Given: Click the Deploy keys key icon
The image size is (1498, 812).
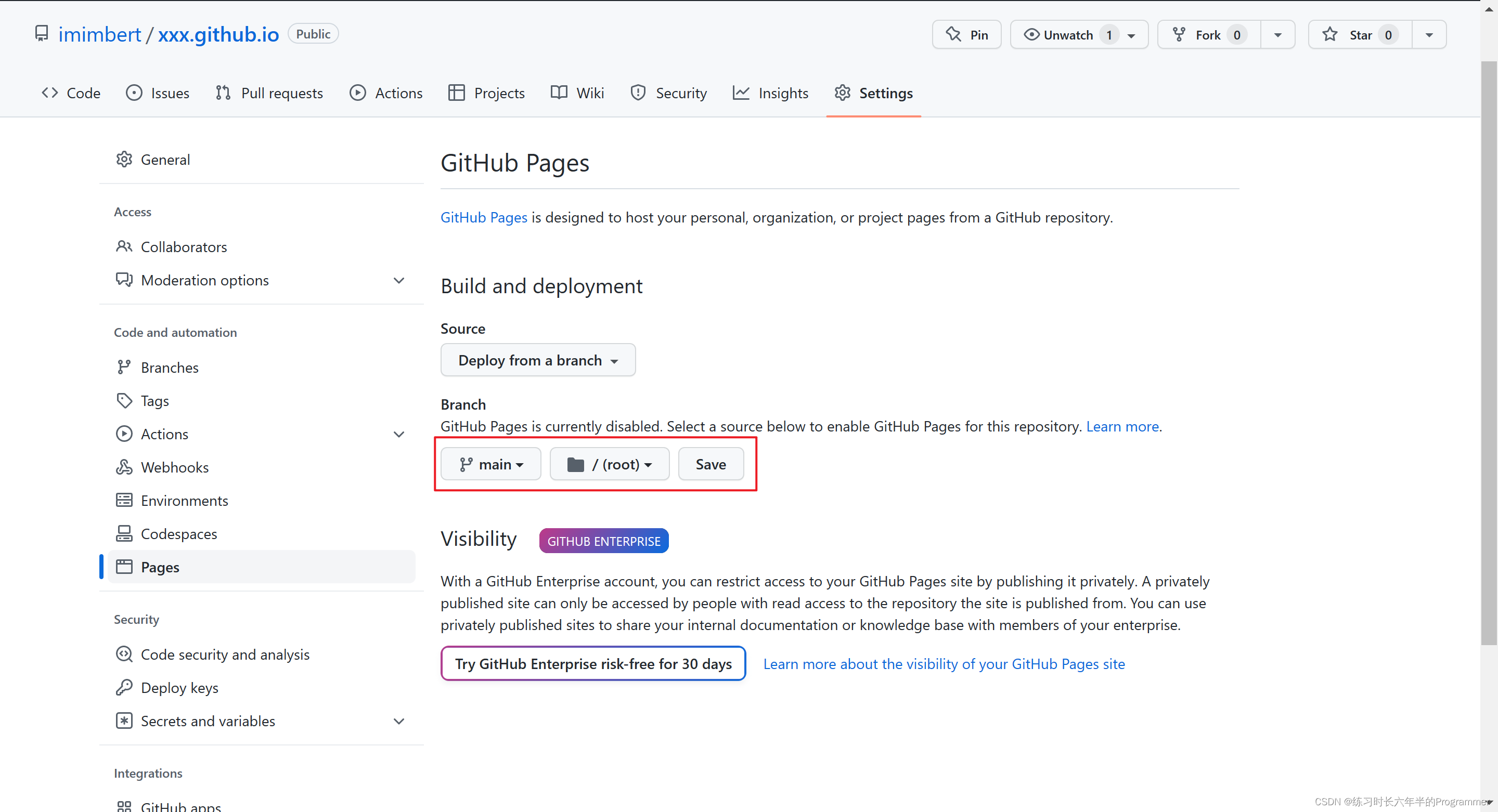Looking at the screenshot, I should [x=124, y=688].
